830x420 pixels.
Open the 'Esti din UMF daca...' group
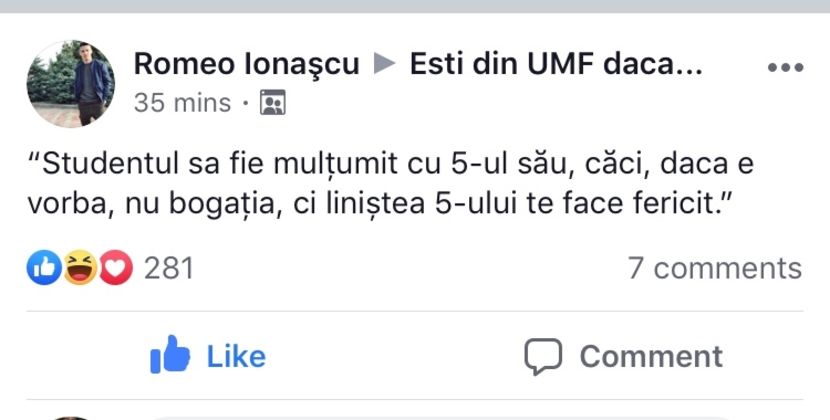pyautogui.click(x=556, y=64)
